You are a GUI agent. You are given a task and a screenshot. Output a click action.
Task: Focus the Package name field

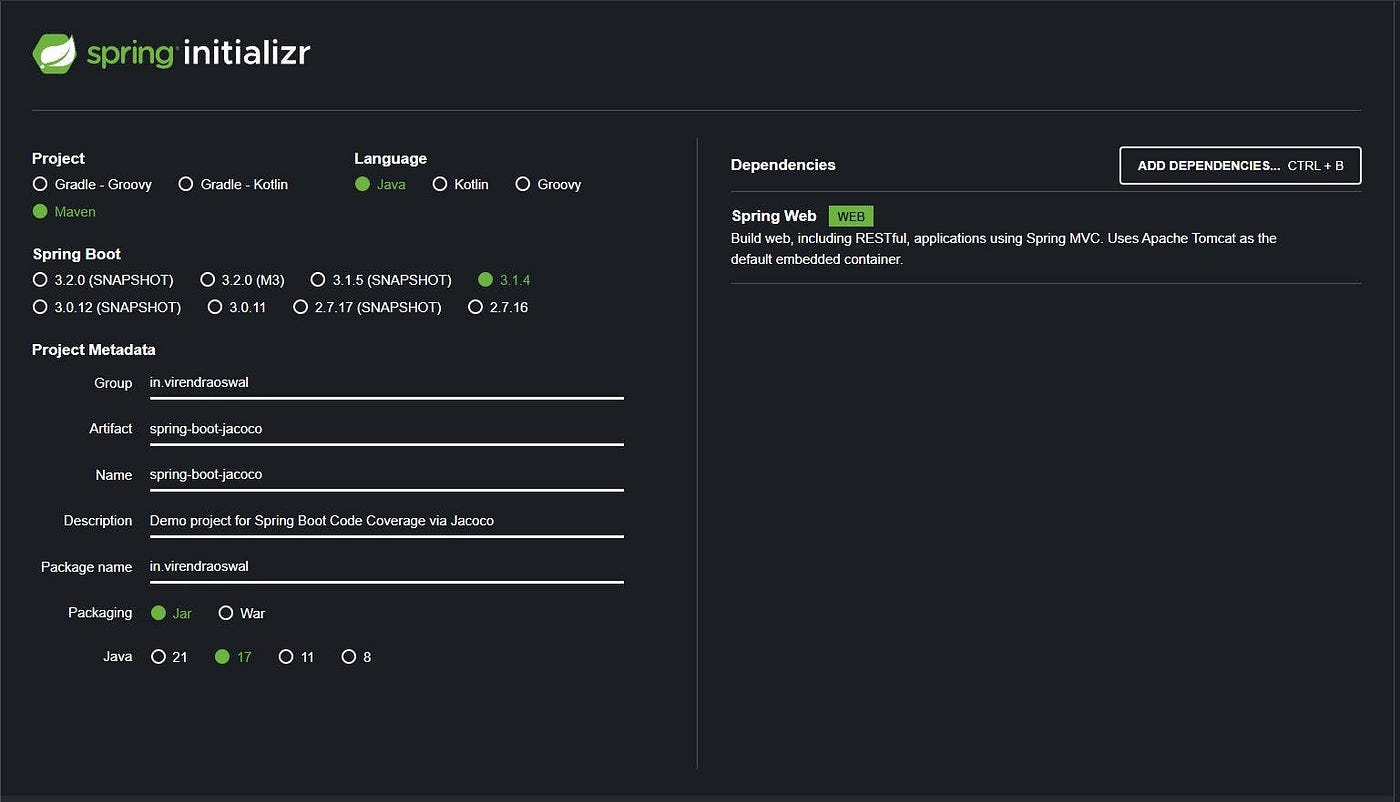[x=386, y=567]
